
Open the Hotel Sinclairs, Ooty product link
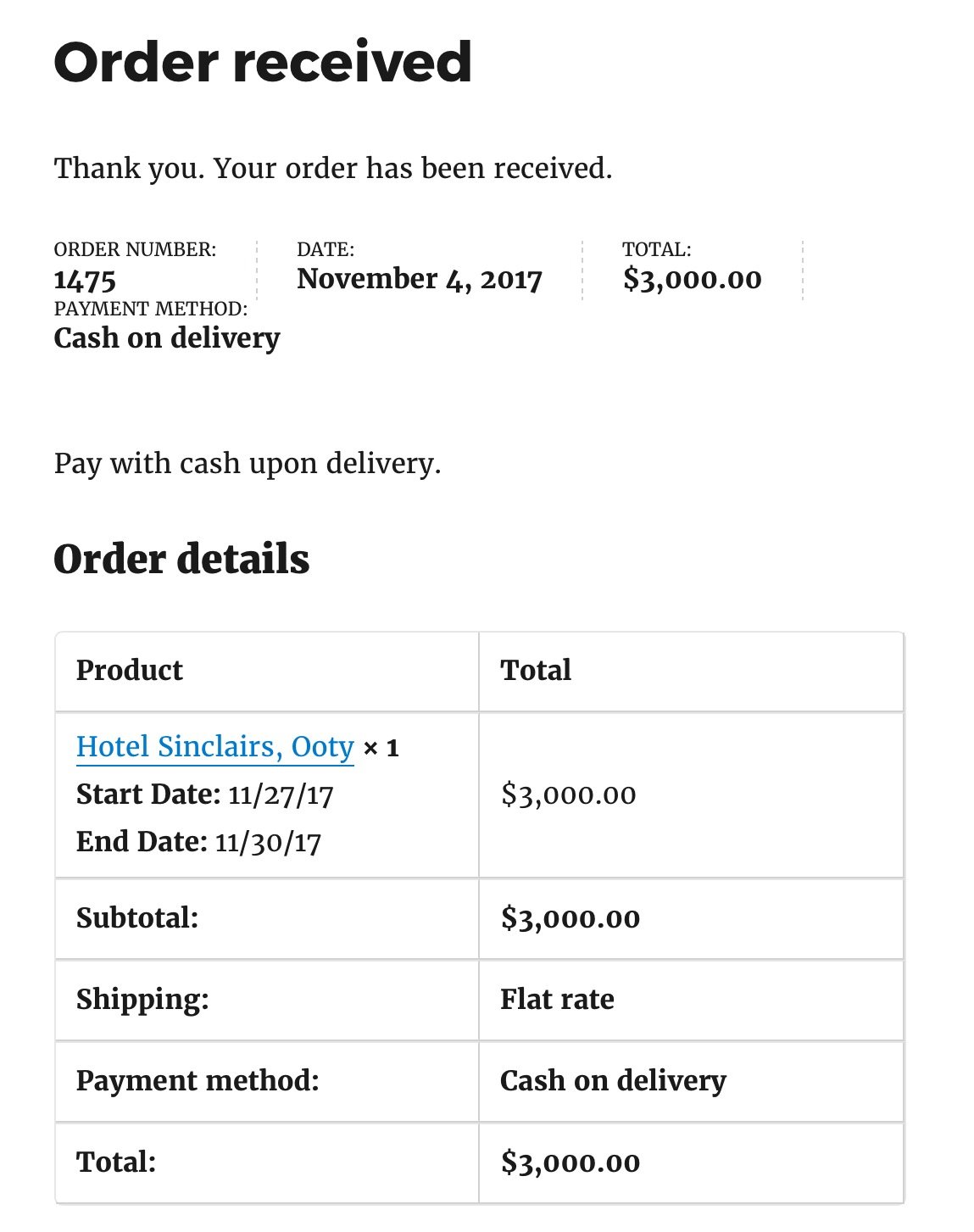(214, 747)
